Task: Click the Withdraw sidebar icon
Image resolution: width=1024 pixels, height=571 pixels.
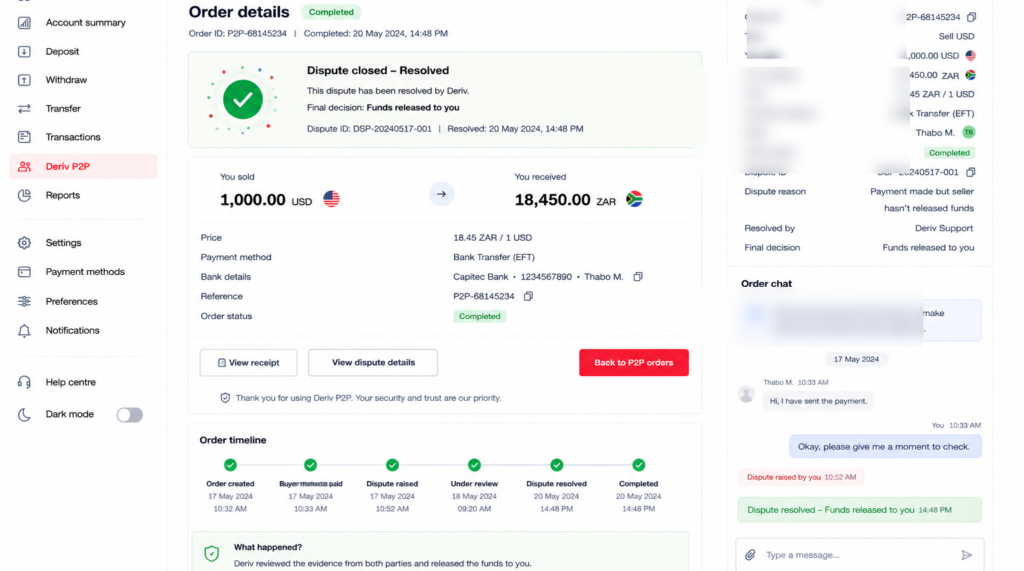Action: point(24,80)
